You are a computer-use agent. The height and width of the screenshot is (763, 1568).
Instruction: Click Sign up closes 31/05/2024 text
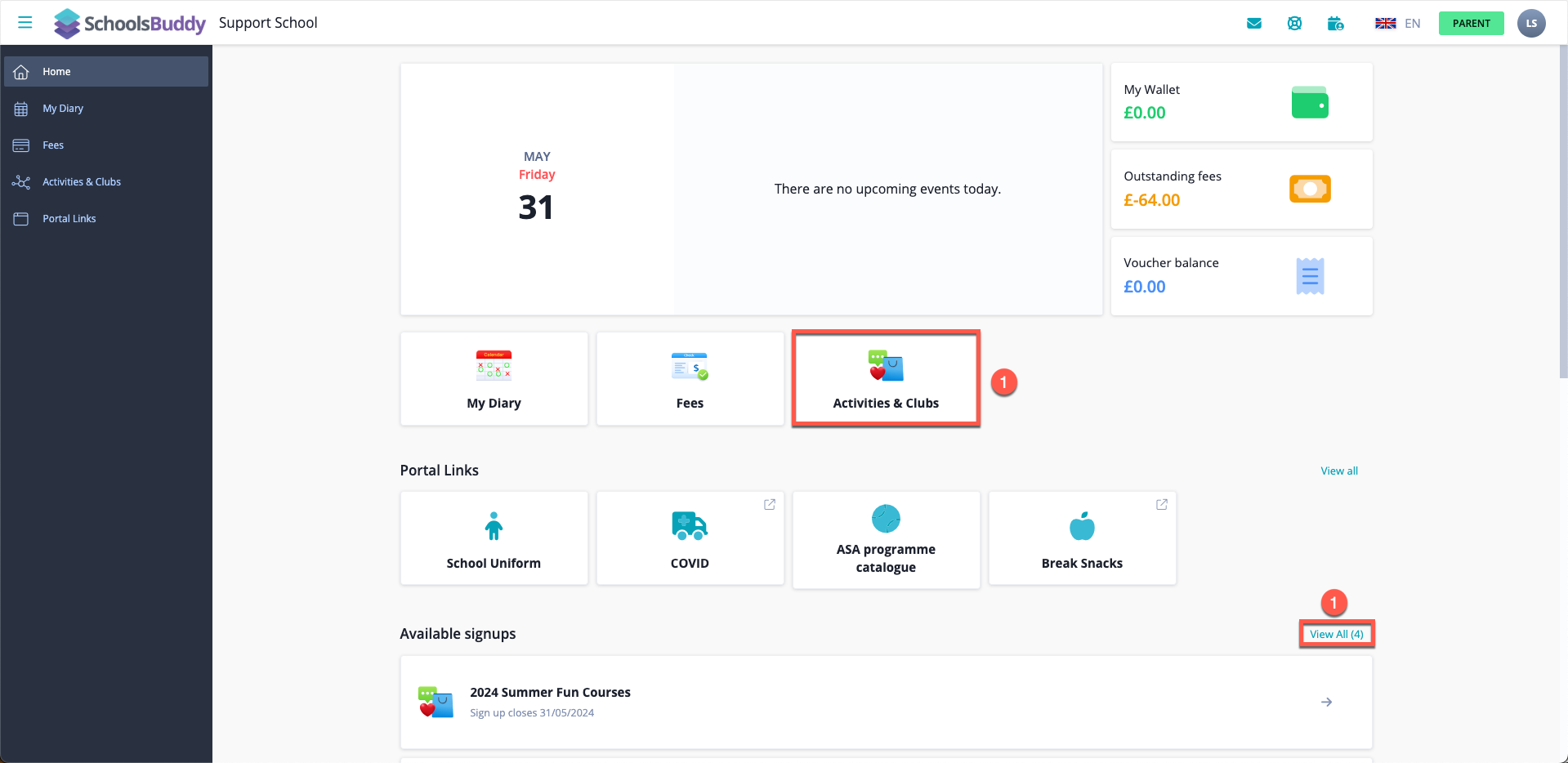click(x=532, y=713)
